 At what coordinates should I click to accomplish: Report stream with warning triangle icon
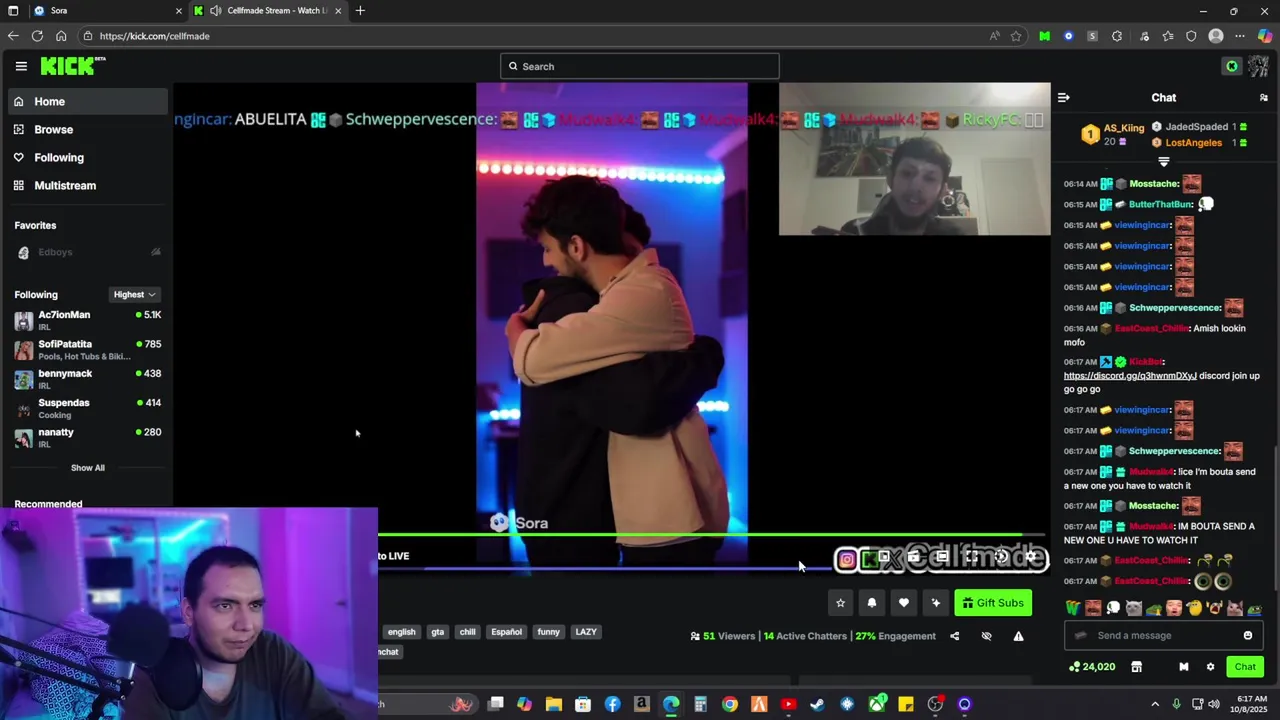pyautogui.click(x=1018, y=636)
